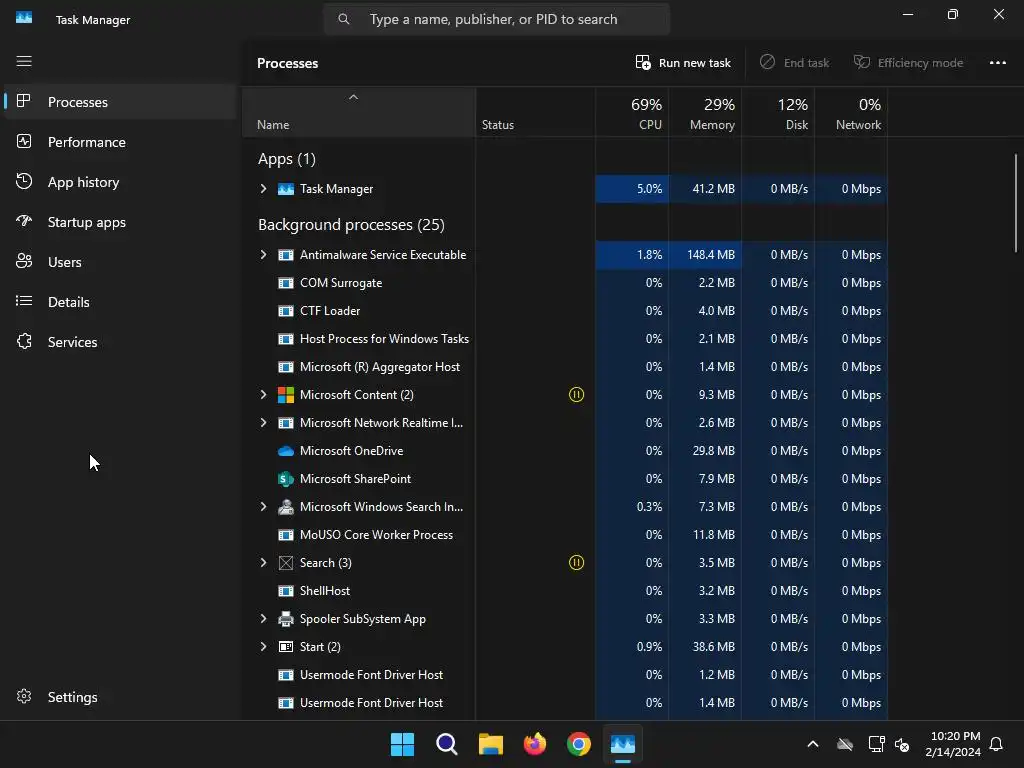The height and width of the screenshot is (768, 1024).
Task: Open the notifications bell
Action: [x=996, y=744]
